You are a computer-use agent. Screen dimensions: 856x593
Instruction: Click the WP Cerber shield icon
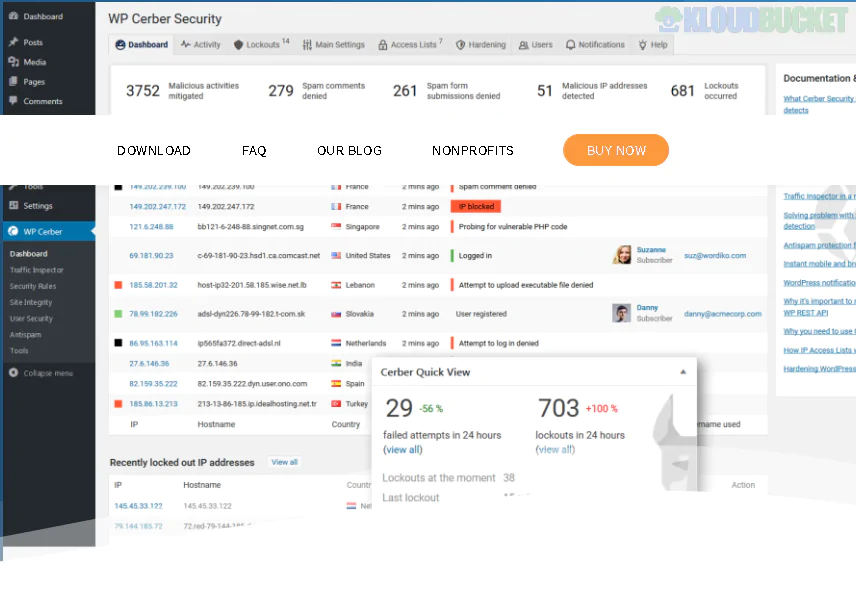[x=13, y=231]
